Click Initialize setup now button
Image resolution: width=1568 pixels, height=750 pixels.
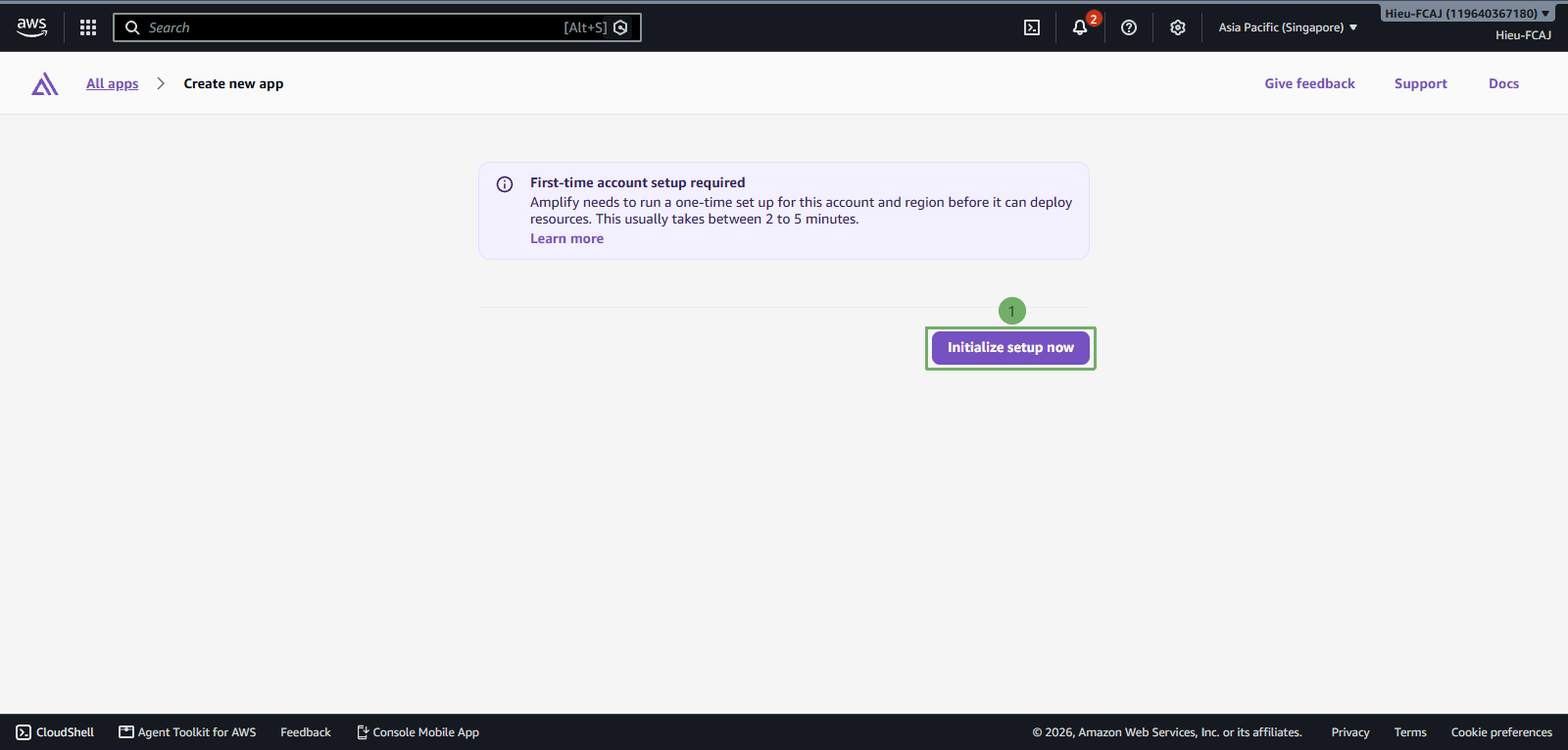pyautogui.click(x=1010, y=348)
